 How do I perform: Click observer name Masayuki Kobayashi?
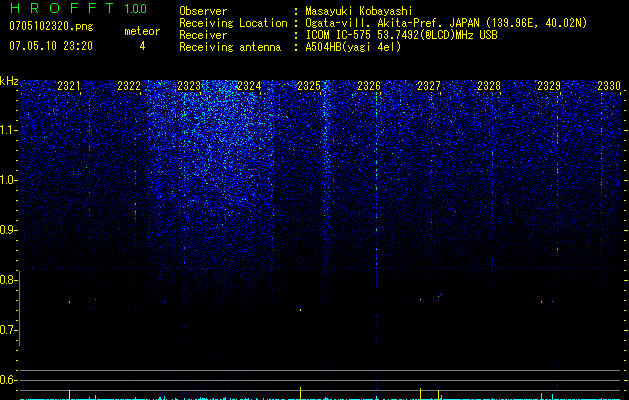pyautogui.click(x=358, y=11)
